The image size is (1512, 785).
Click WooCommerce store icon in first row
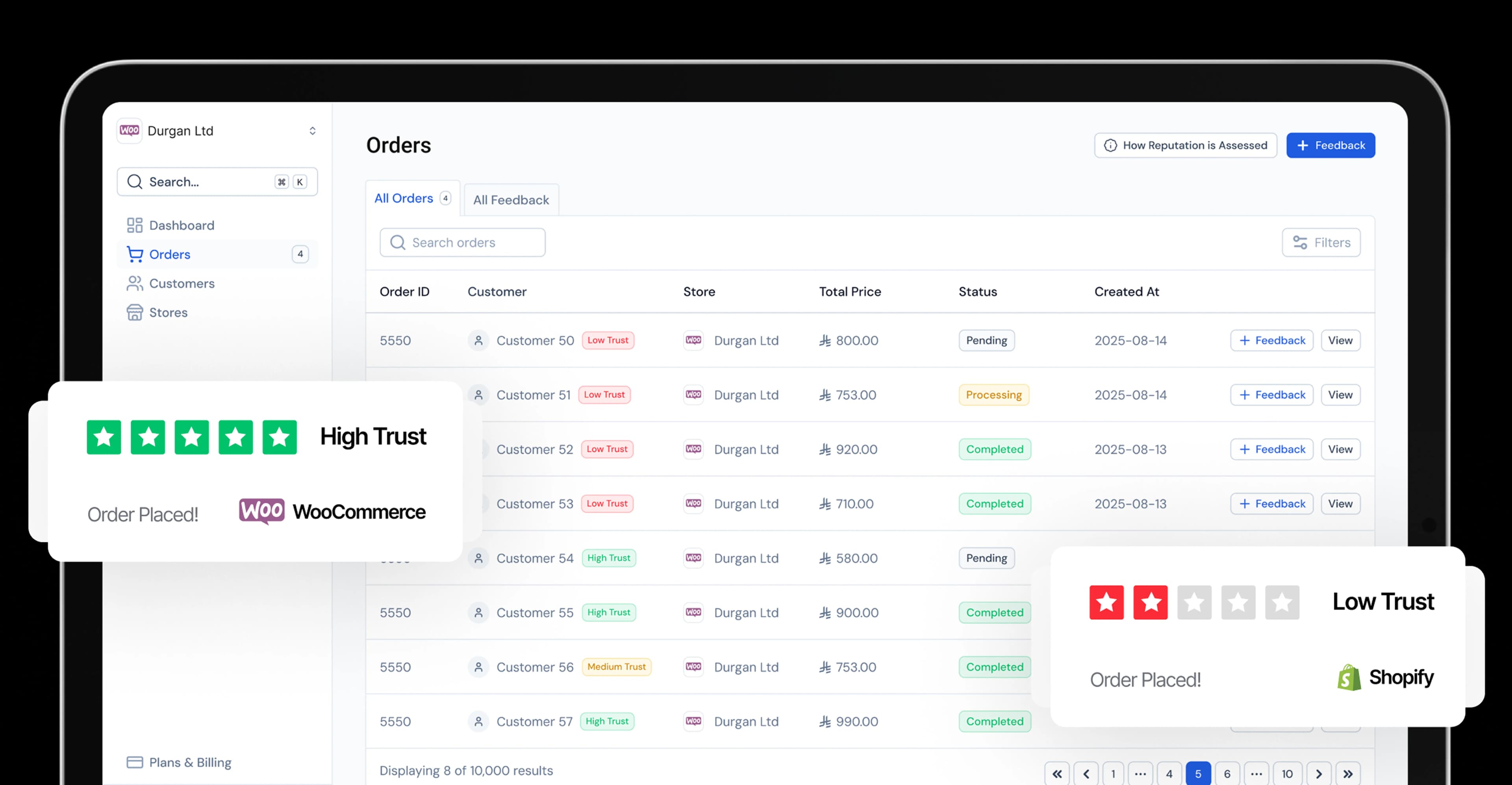click(693, 341)
